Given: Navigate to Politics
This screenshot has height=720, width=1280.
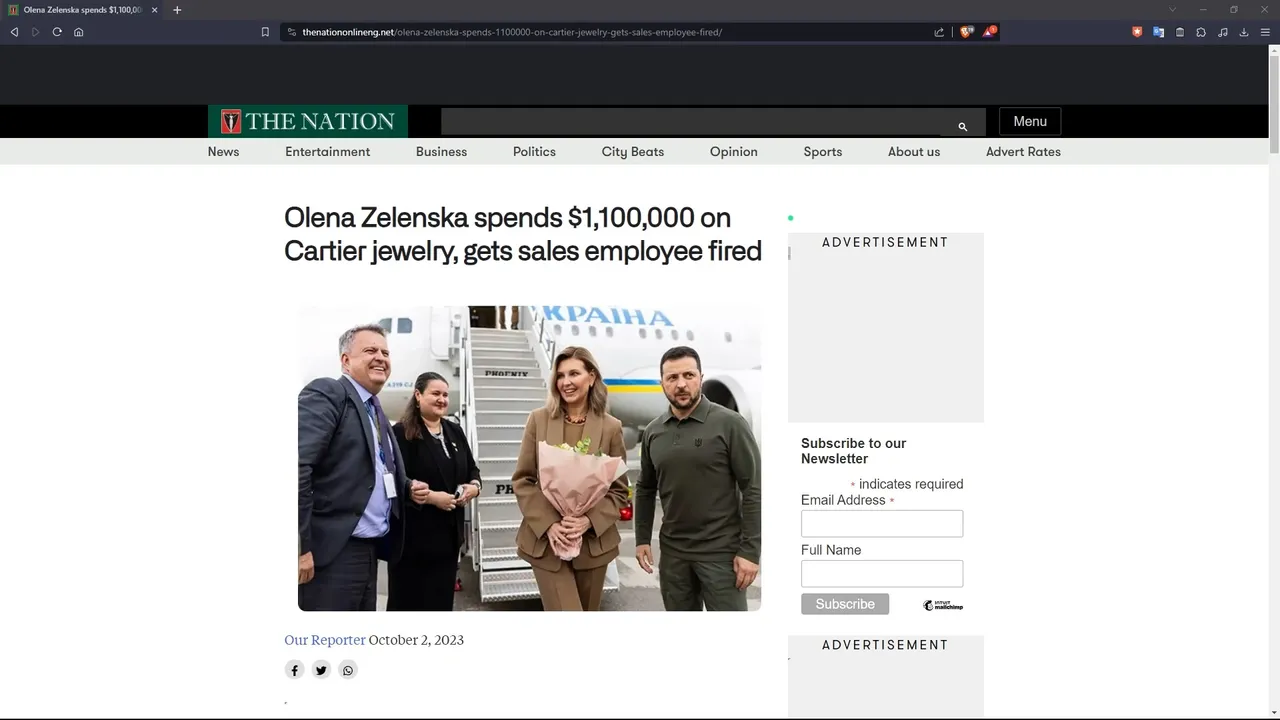Looking at the screenshot, I should pos(534,152).
